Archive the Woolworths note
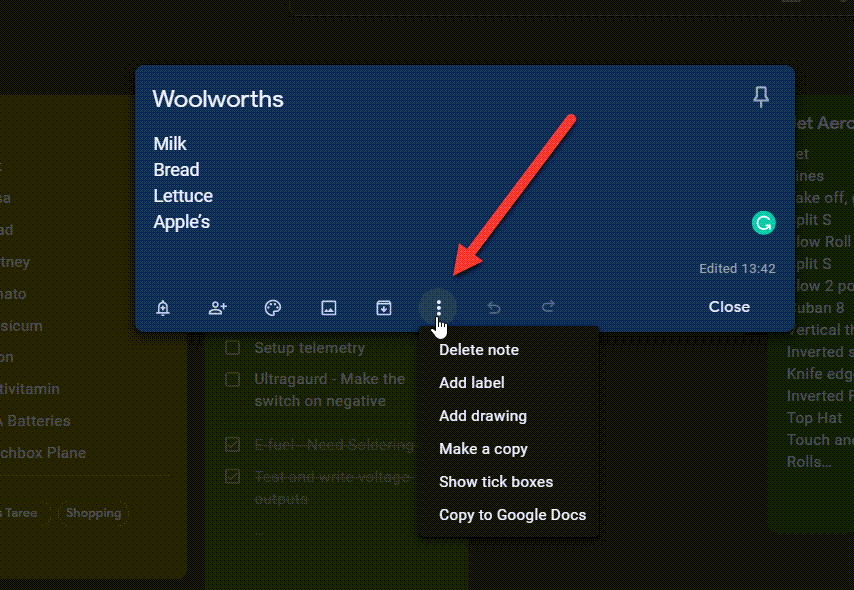The height and width of the screenshot is (590, 854). pos(383,308)
